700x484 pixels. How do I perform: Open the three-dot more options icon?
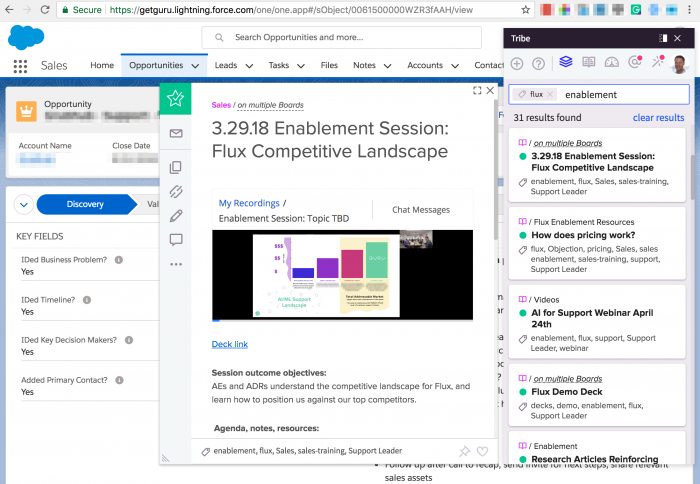tap(176, 264)
